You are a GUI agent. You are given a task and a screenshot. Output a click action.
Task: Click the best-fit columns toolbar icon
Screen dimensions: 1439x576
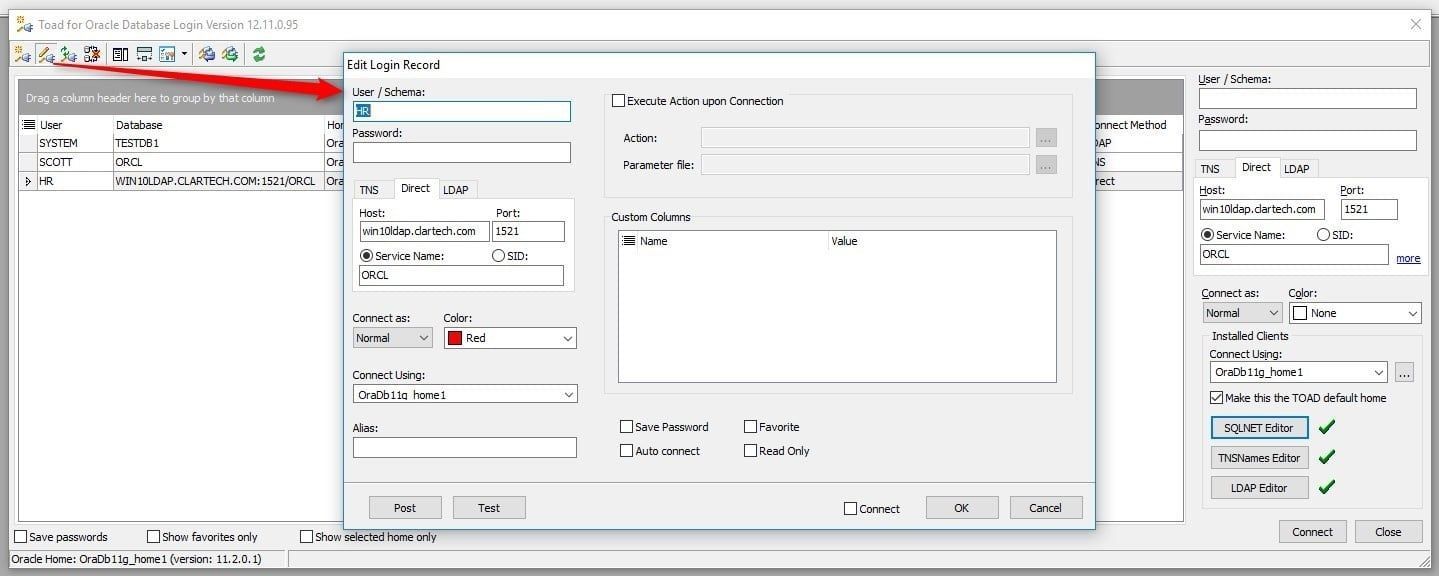click(144, 54)
